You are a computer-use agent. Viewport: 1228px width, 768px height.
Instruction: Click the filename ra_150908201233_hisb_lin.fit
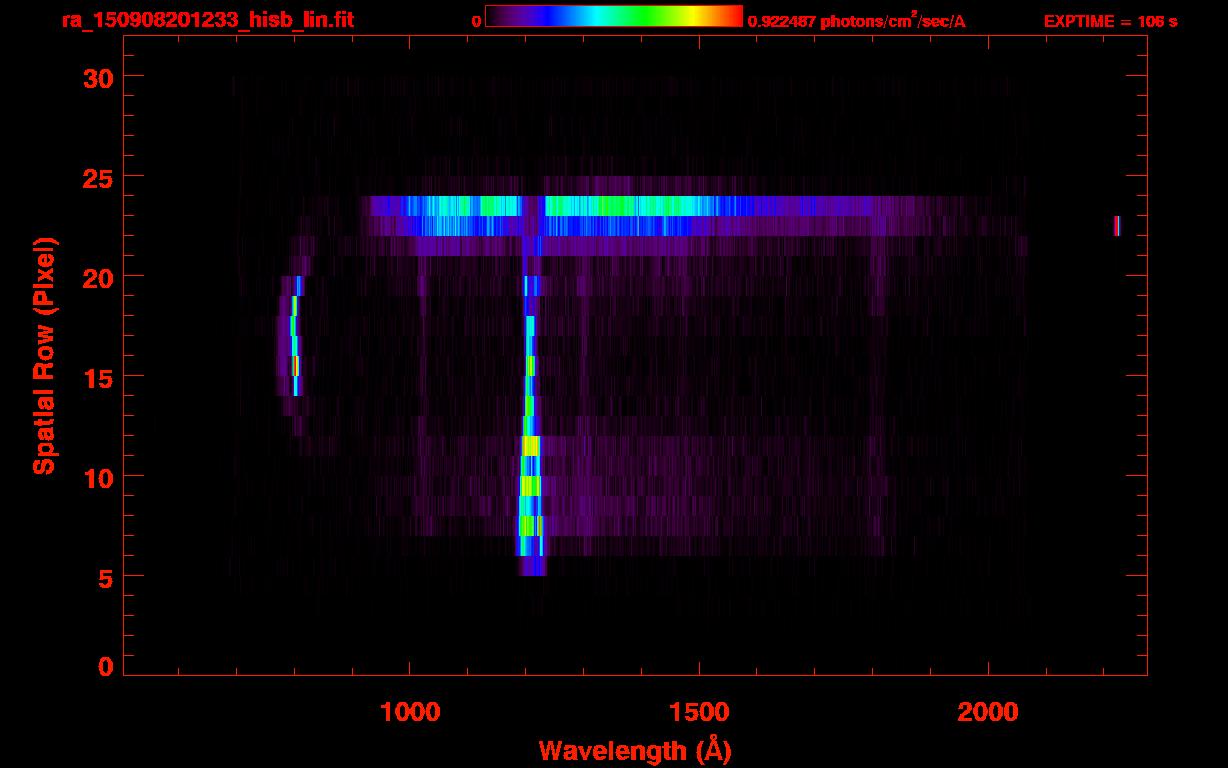point(206,20)
